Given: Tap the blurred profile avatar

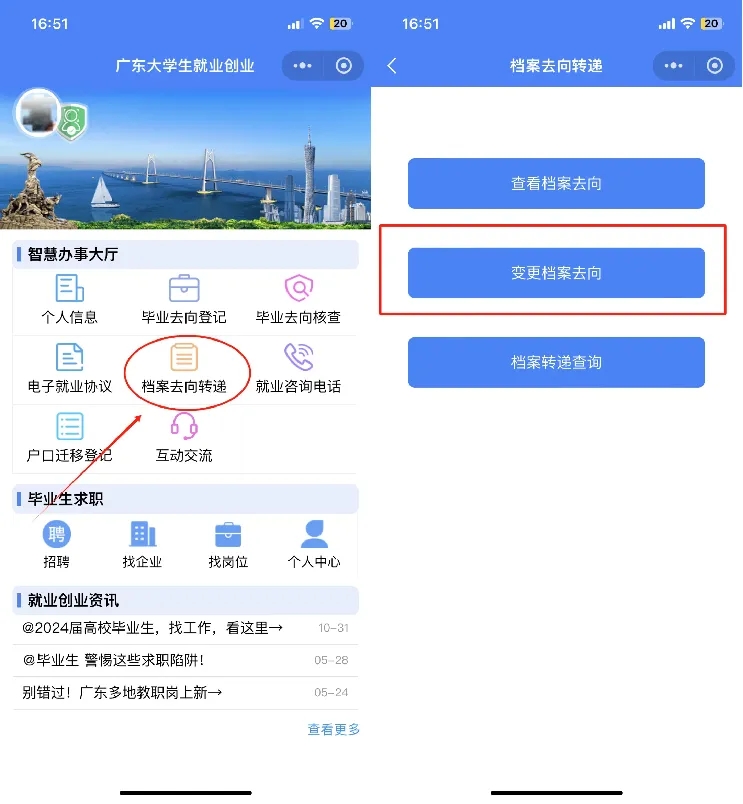Looking at the screenshot, I should pos(37,113).
